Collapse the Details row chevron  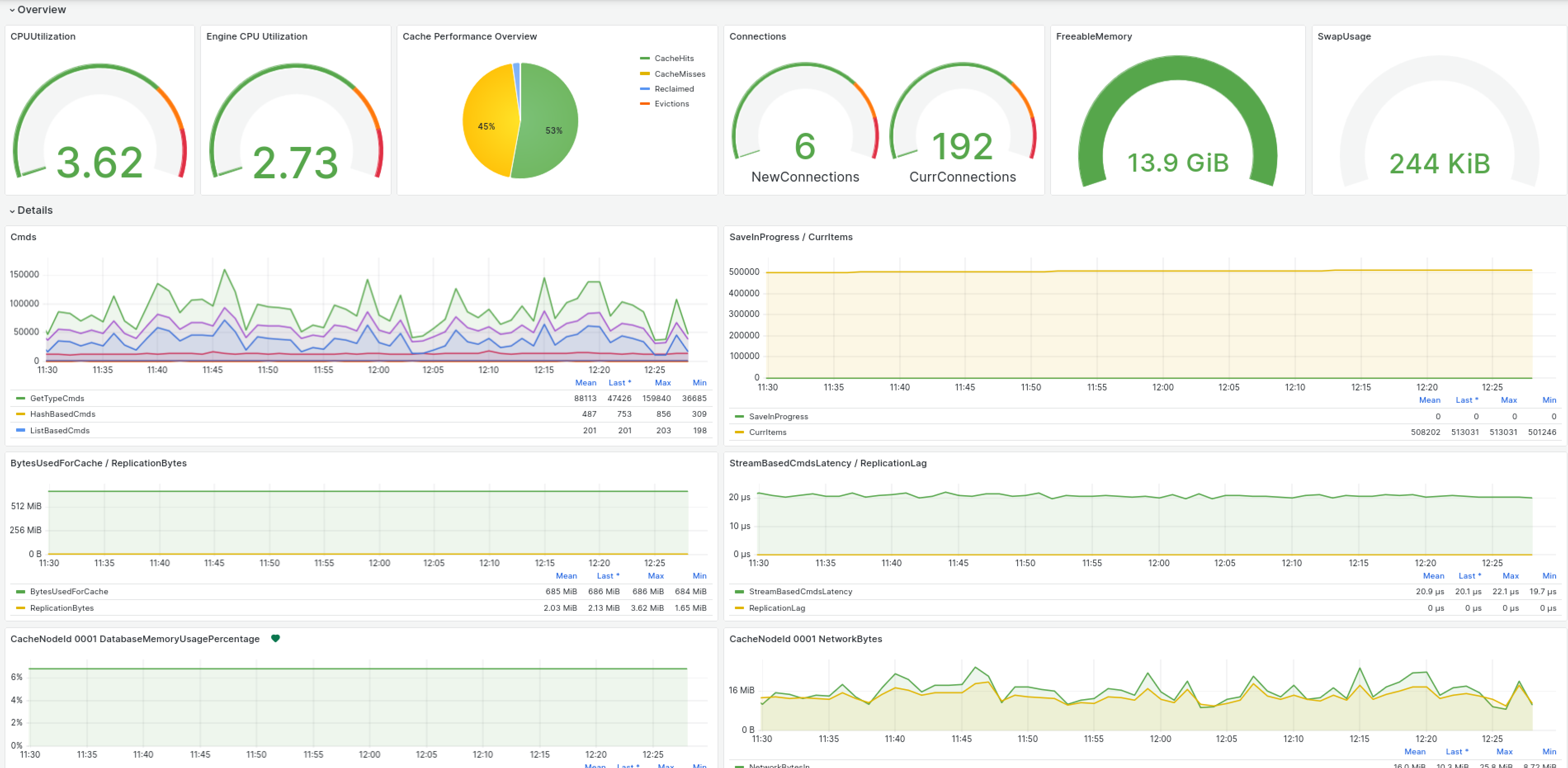pos(12,210)
